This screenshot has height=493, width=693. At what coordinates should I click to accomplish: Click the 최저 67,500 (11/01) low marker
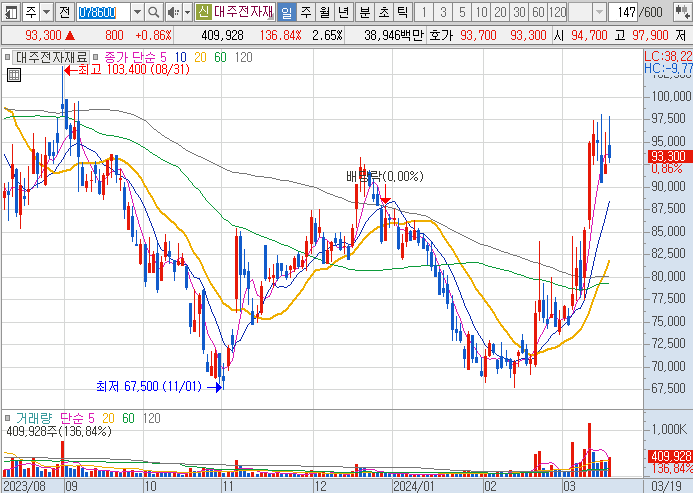click(158, 387)
